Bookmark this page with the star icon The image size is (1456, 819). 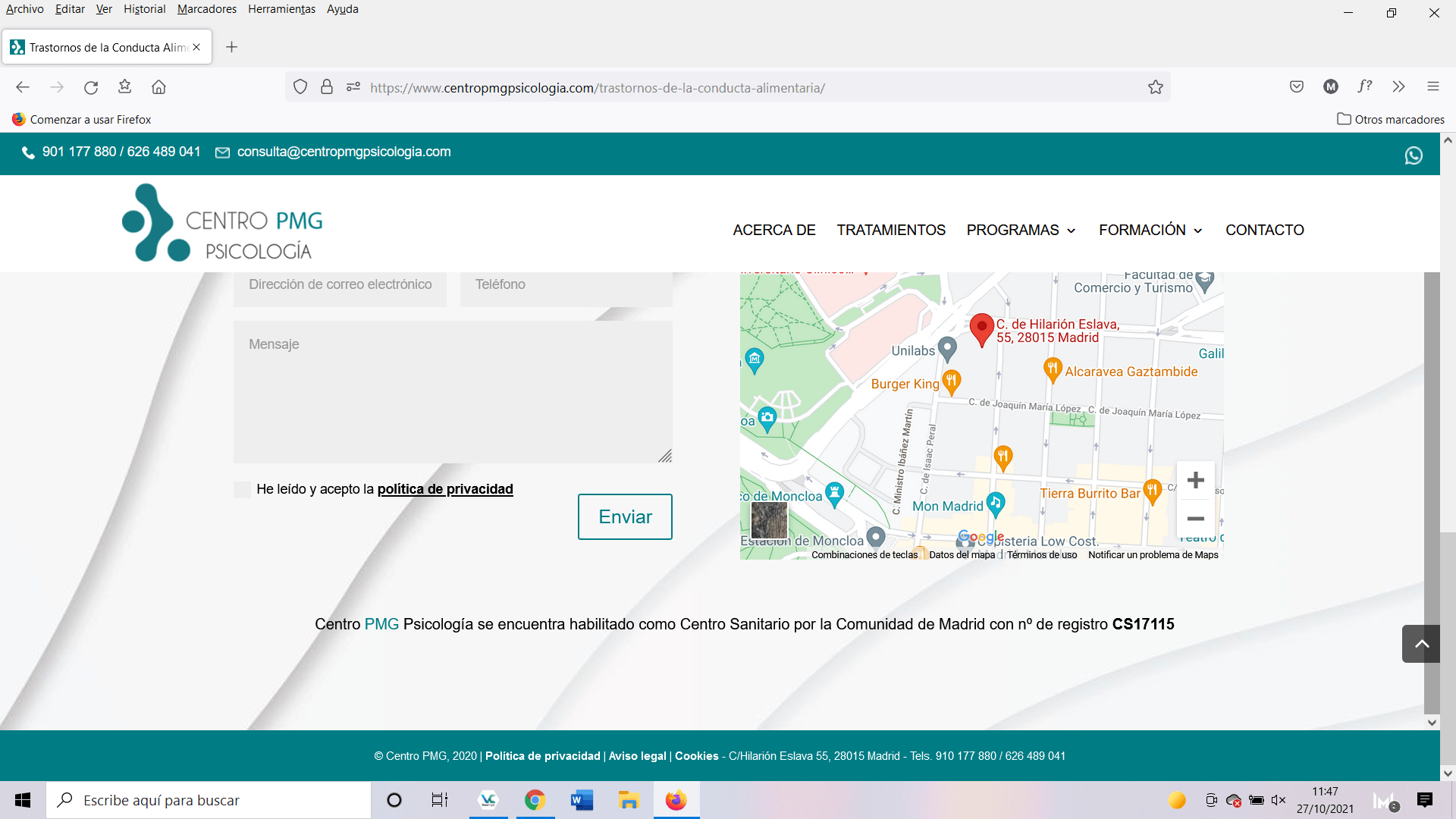(1155, 87)
